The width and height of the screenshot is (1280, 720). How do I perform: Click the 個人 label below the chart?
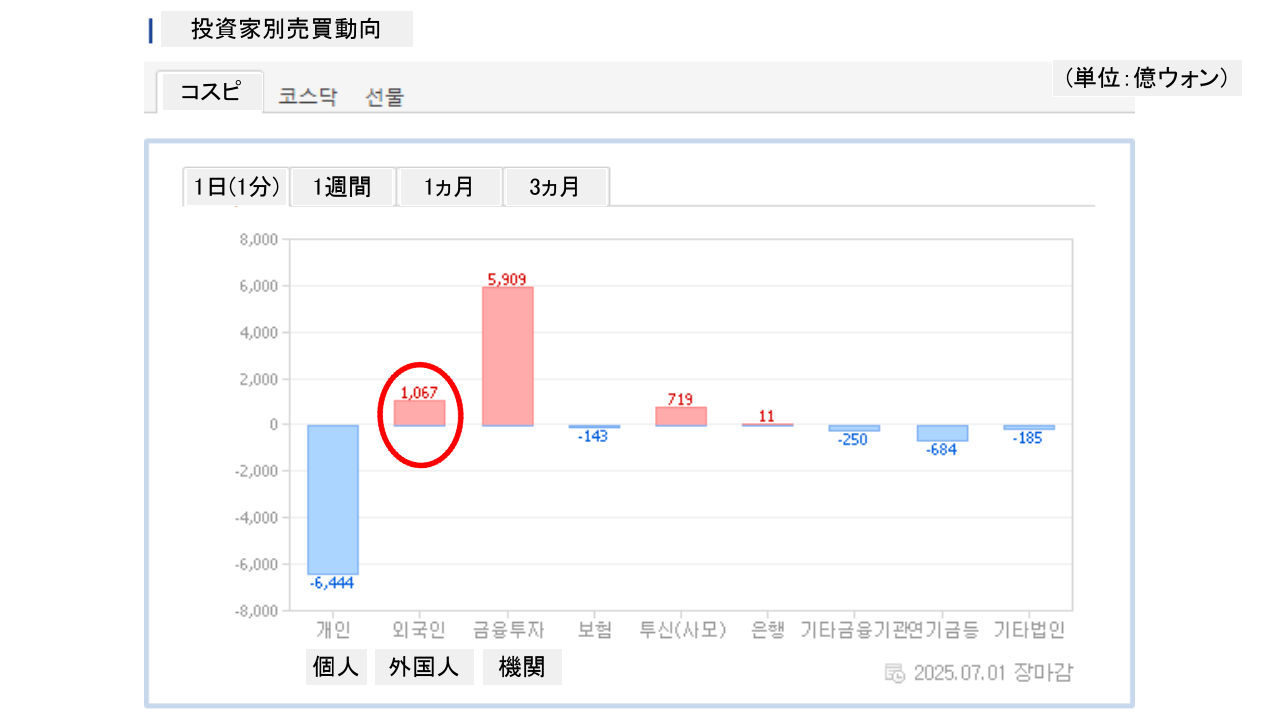click(336, 667)
